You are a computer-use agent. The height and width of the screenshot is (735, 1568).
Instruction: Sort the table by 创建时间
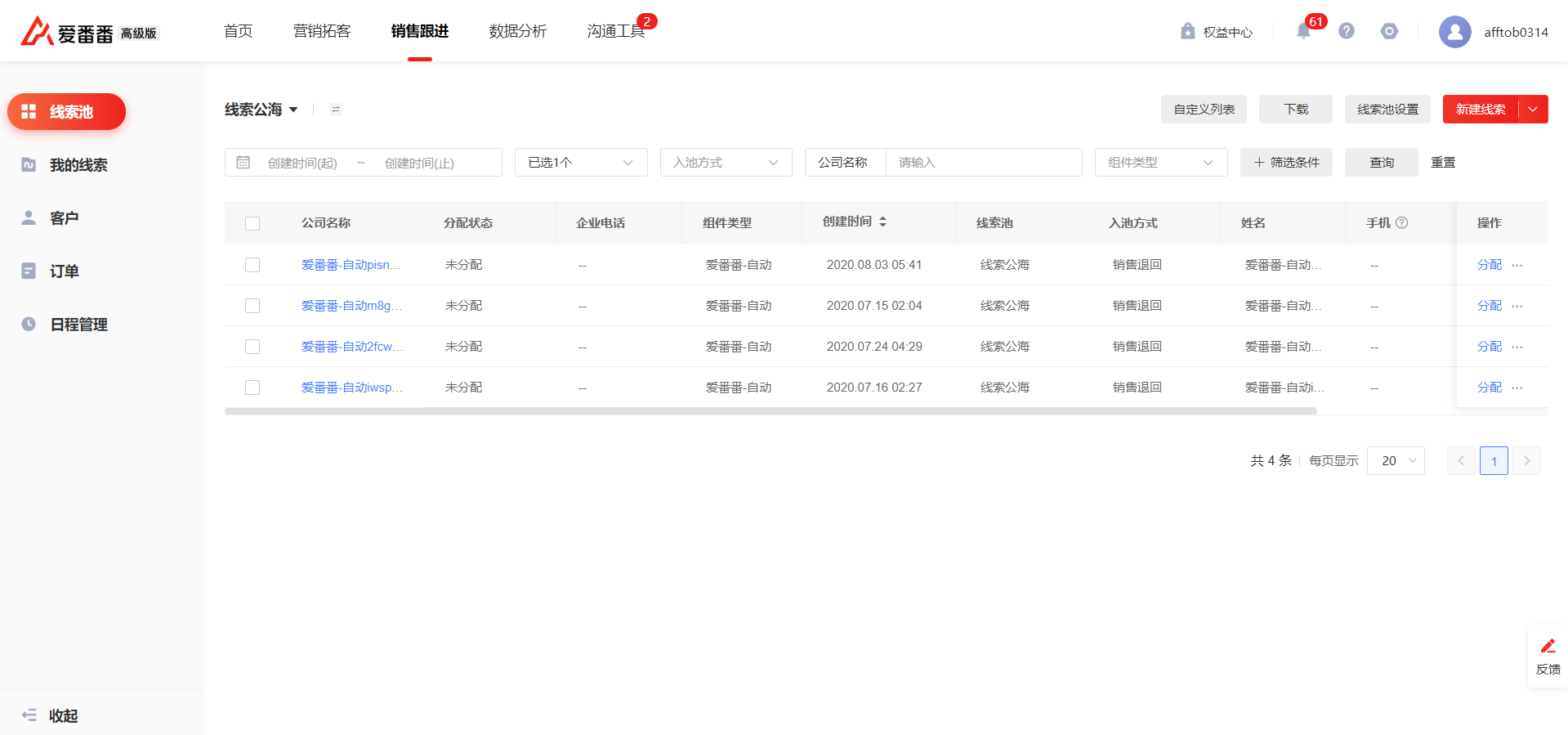tap(882, 222)
